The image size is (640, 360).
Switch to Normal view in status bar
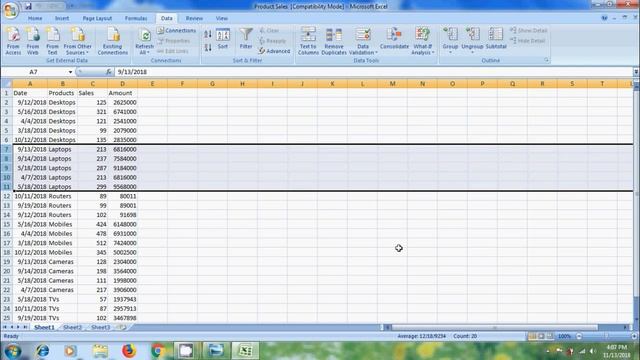click(532, 336)
